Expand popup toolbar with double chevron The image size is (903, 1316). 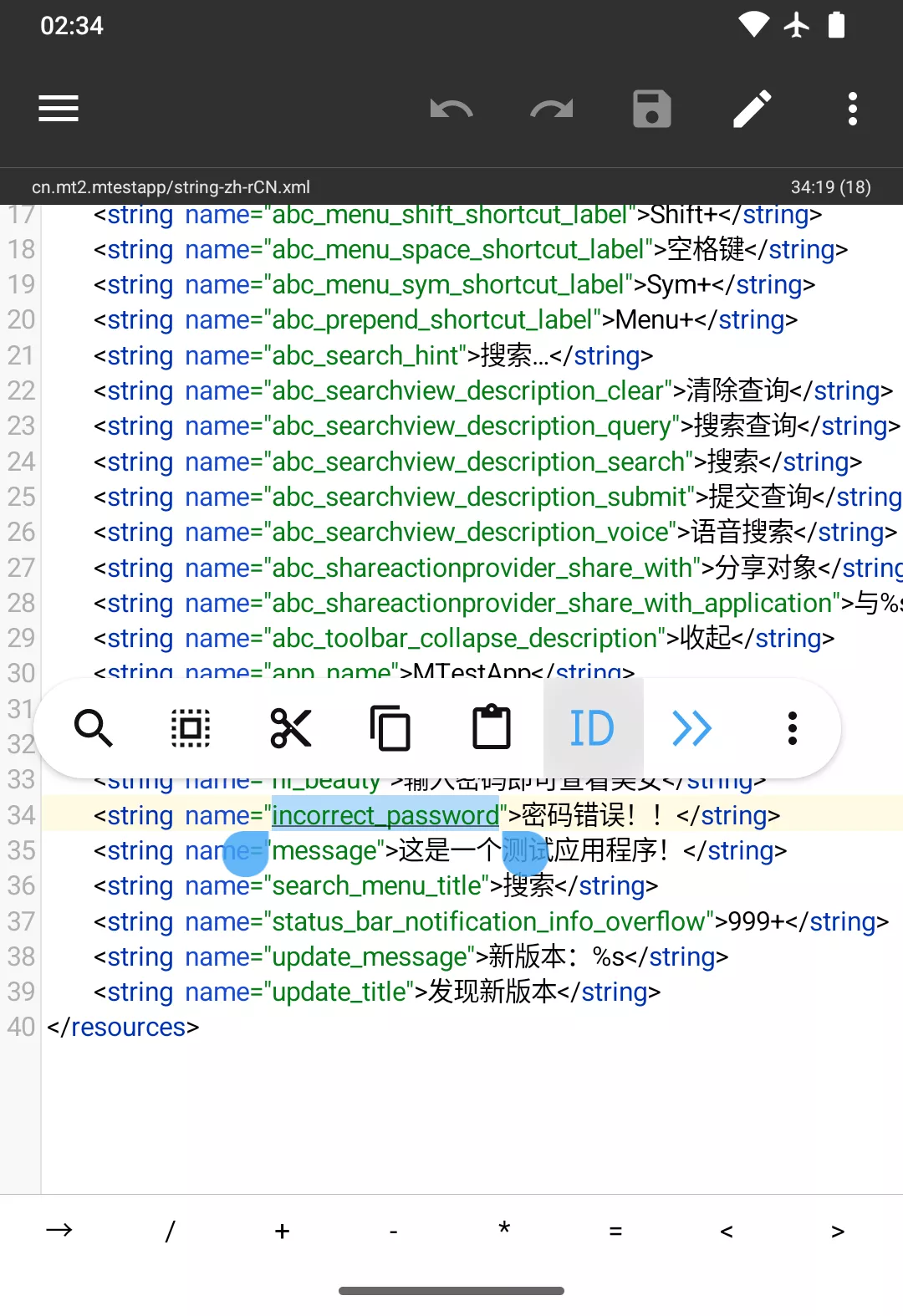[x=692, y=728]
